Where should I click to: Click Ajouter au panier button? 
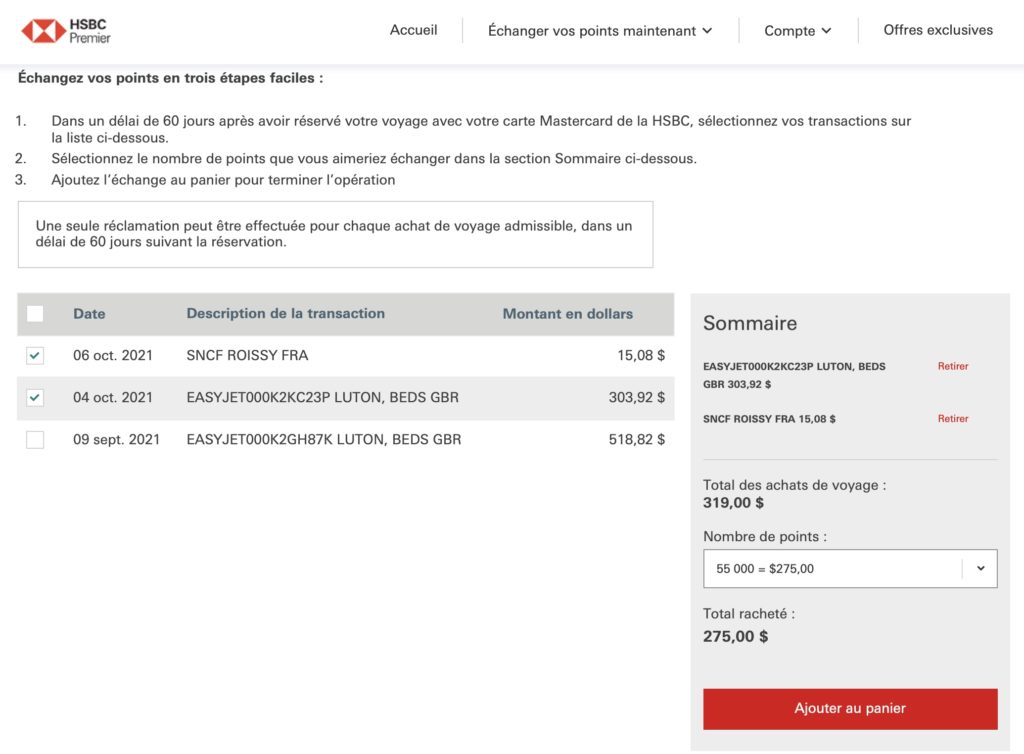849,708
